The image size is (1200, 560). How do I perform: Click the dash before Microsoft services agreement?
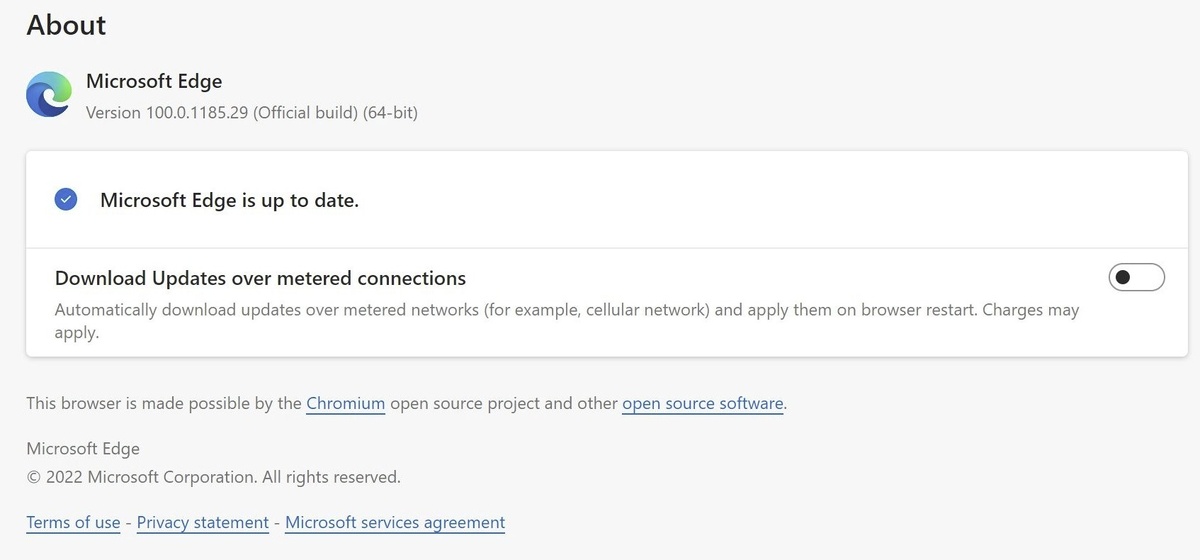[277, 522]
